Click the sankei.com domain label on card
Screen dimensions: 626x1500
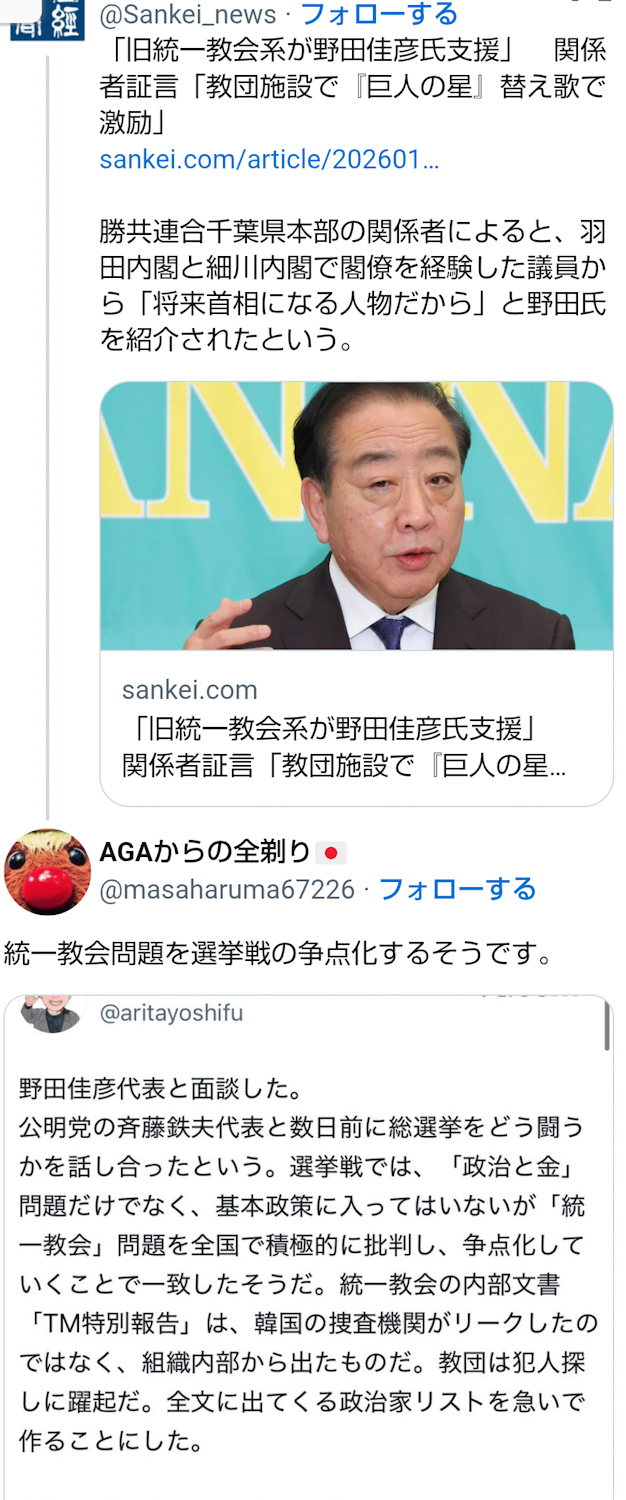[189, 690]
